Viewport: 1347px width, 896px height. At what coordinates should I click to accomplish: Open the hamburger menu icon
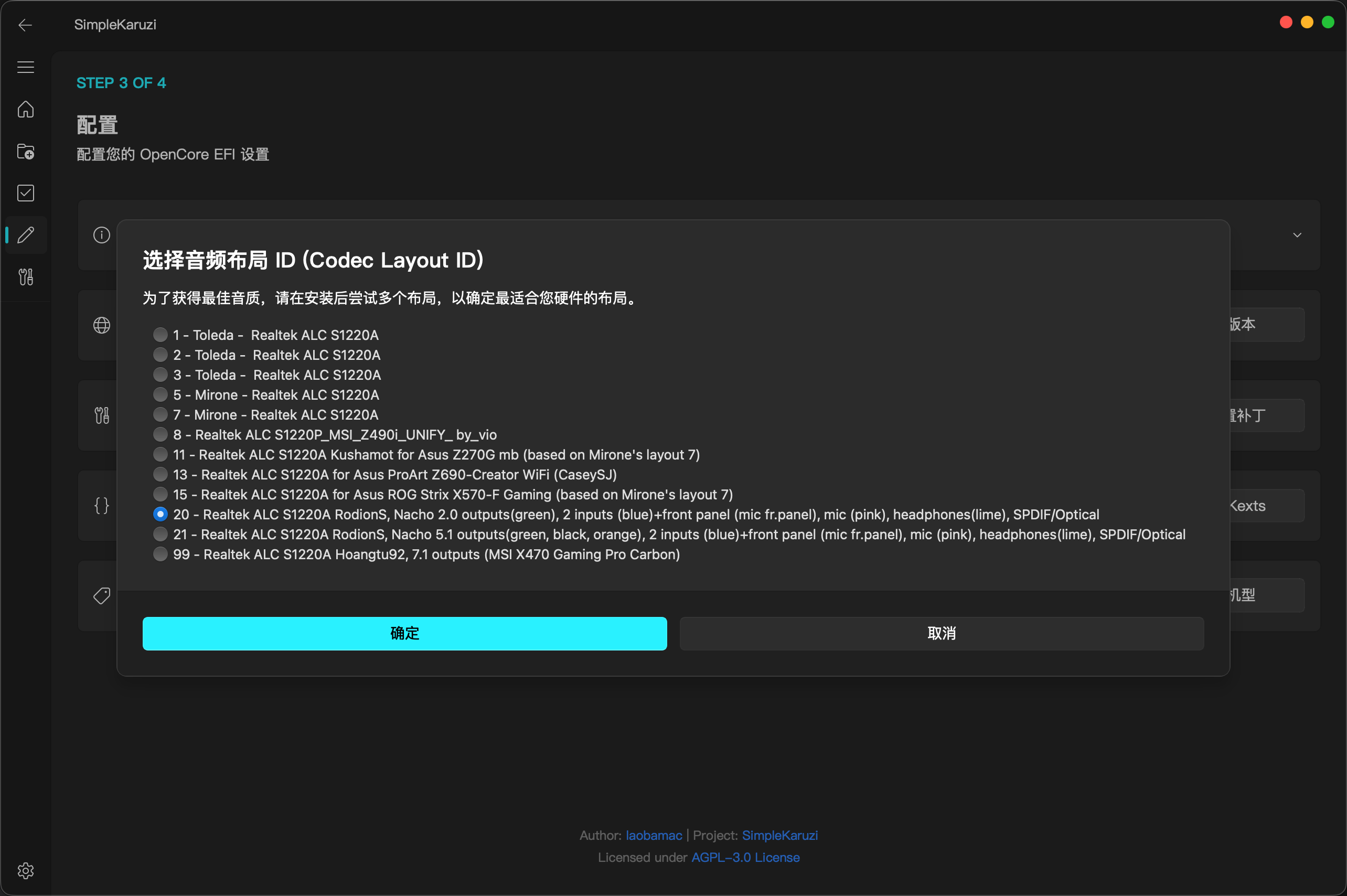tap(26, 68)
